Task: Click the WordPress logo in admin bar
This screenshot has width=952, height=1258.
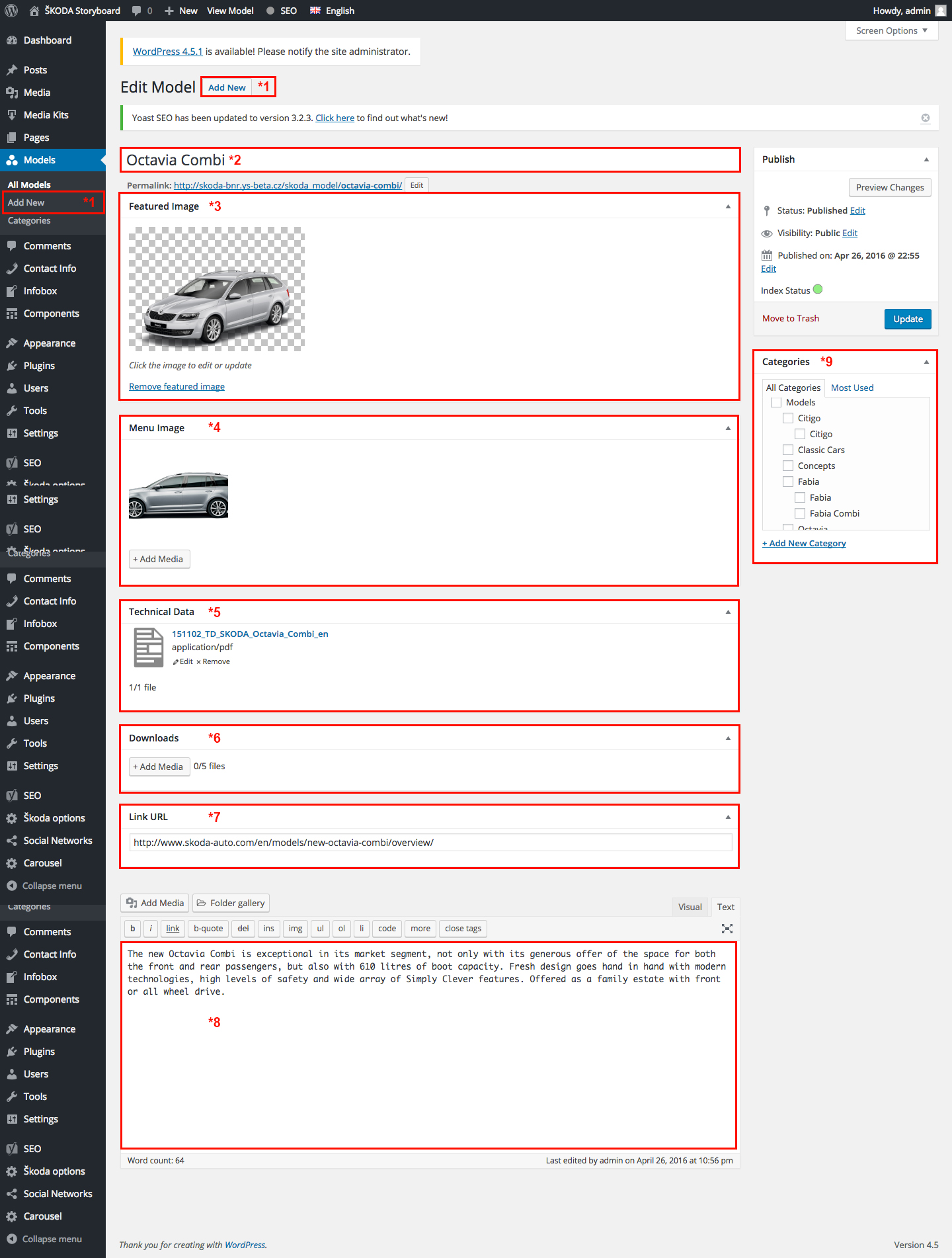Action: [x=11, y=11]
